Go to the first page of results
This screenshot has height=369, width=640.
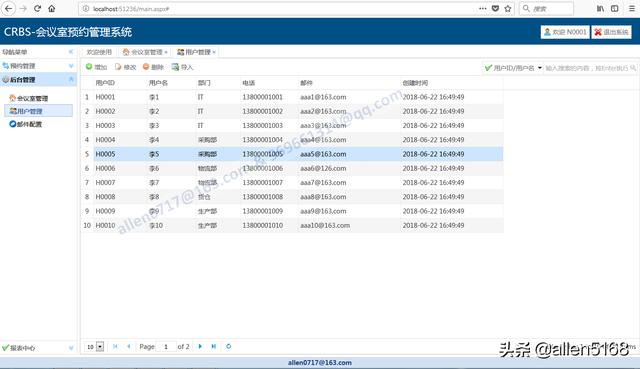[x=116, y=346]
